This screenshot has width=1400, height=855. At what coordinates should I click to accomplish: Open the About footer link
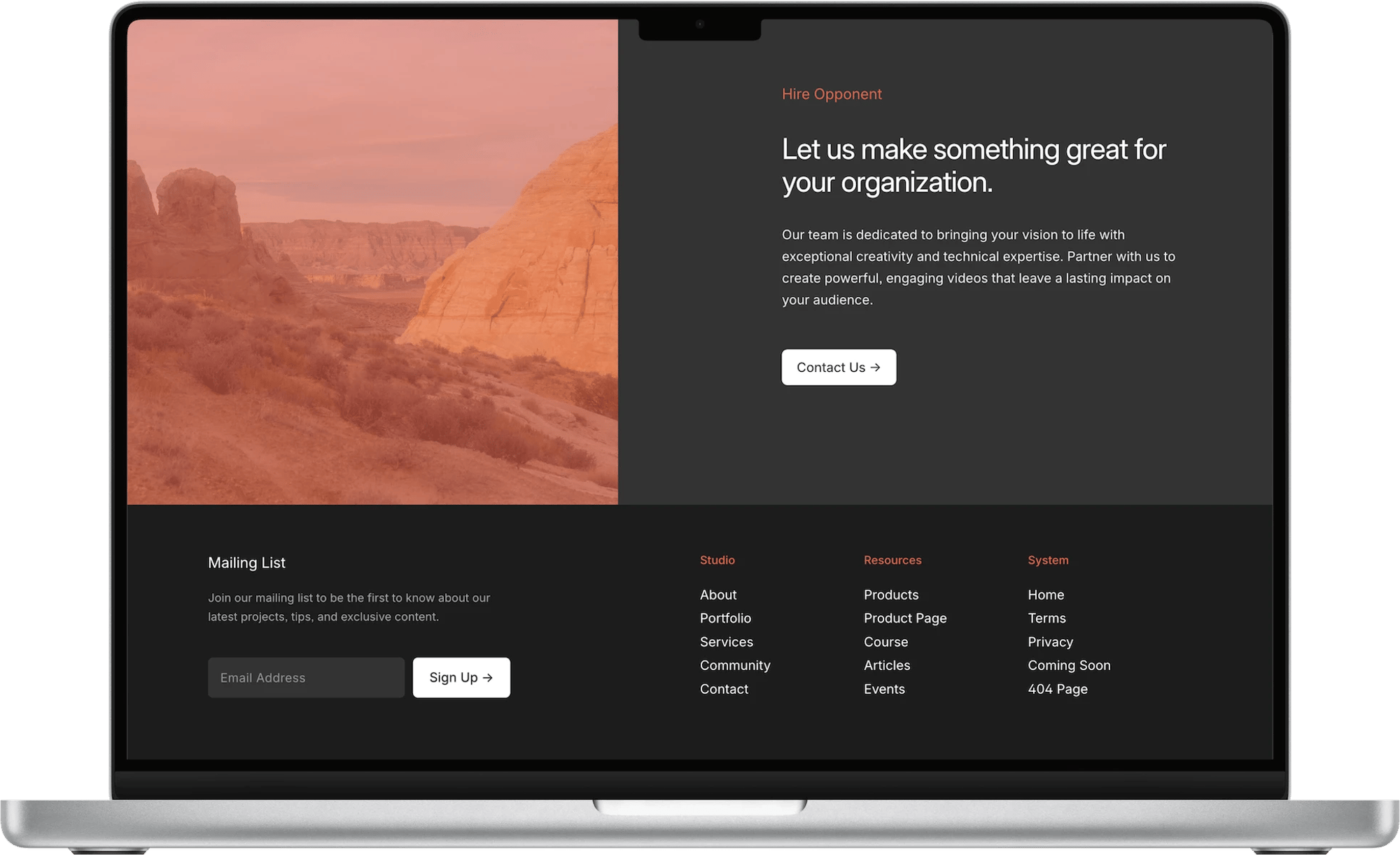(x=718, y=595)
